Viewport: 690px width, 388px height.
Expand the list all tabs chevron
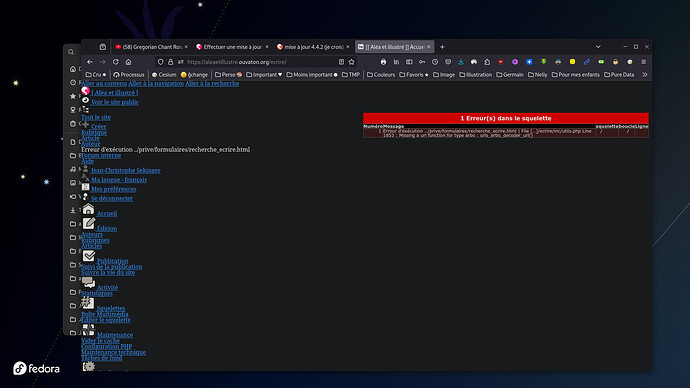(598, 47)
